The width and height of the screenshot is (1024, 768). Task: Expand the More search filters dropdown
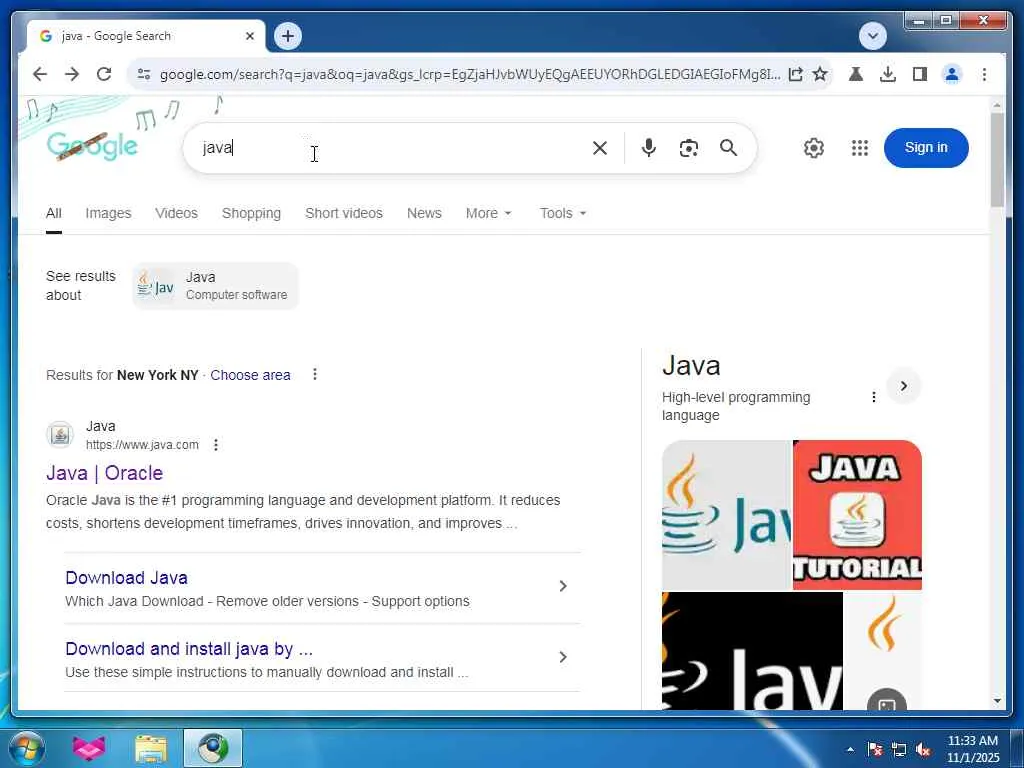click(x=488, y=214)
